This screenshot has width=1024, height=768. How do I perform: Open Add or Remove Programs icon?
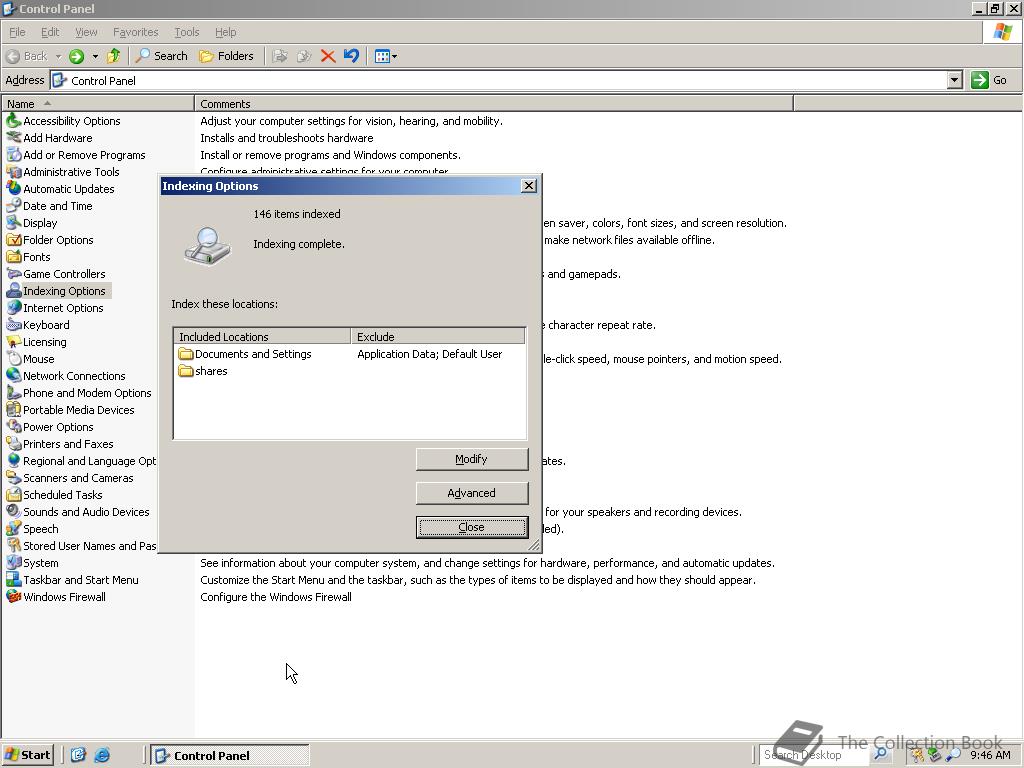pos(14,155)
